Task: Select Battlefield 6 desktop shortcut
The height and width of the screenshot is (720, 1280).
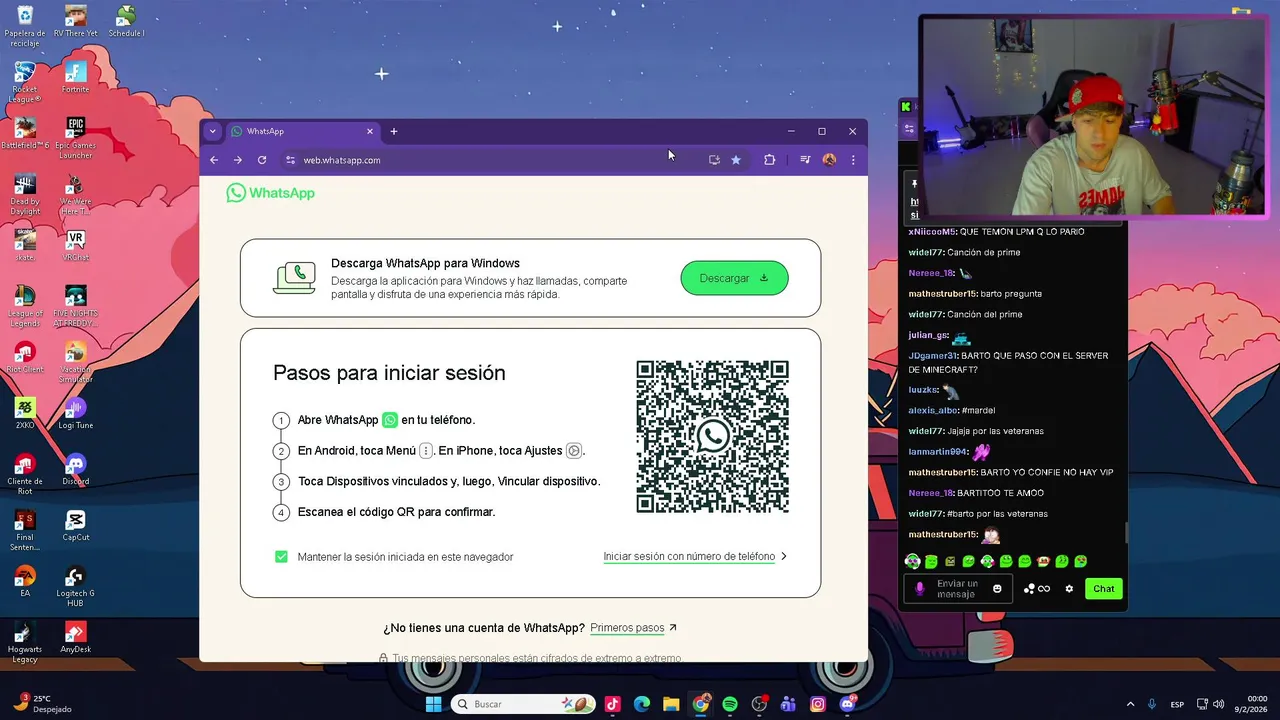Action: pos(25,134)
